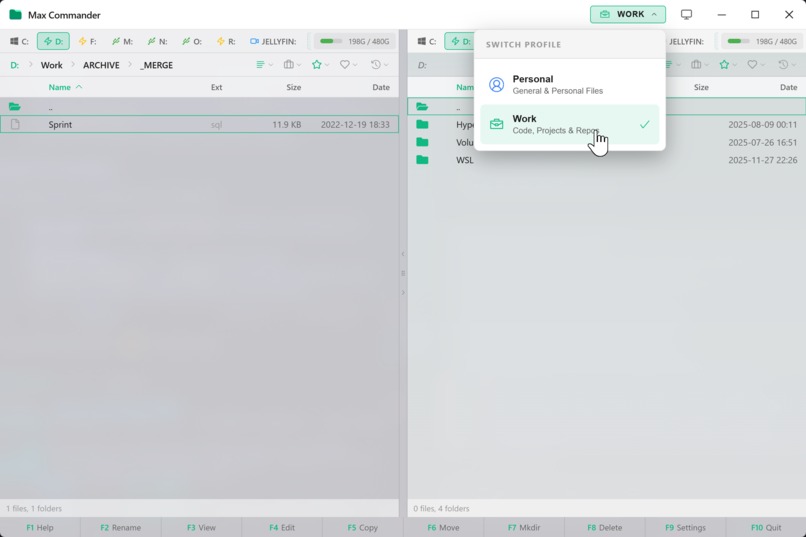Screen dimensions: 806x537
Task: Open right panel bookmarks star icon
Action: [728, 65]
